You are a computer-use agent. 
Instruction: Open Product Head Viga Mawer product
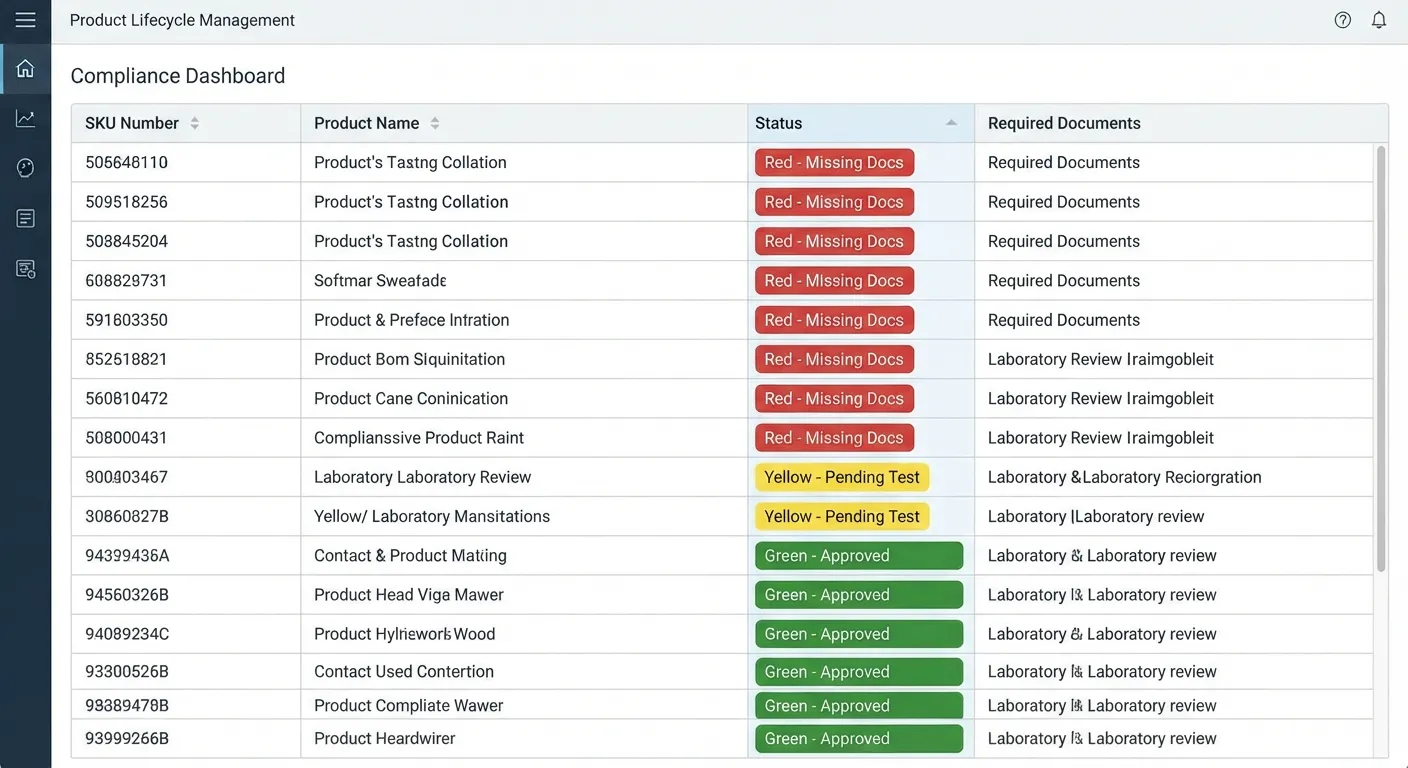coord(409,595)
